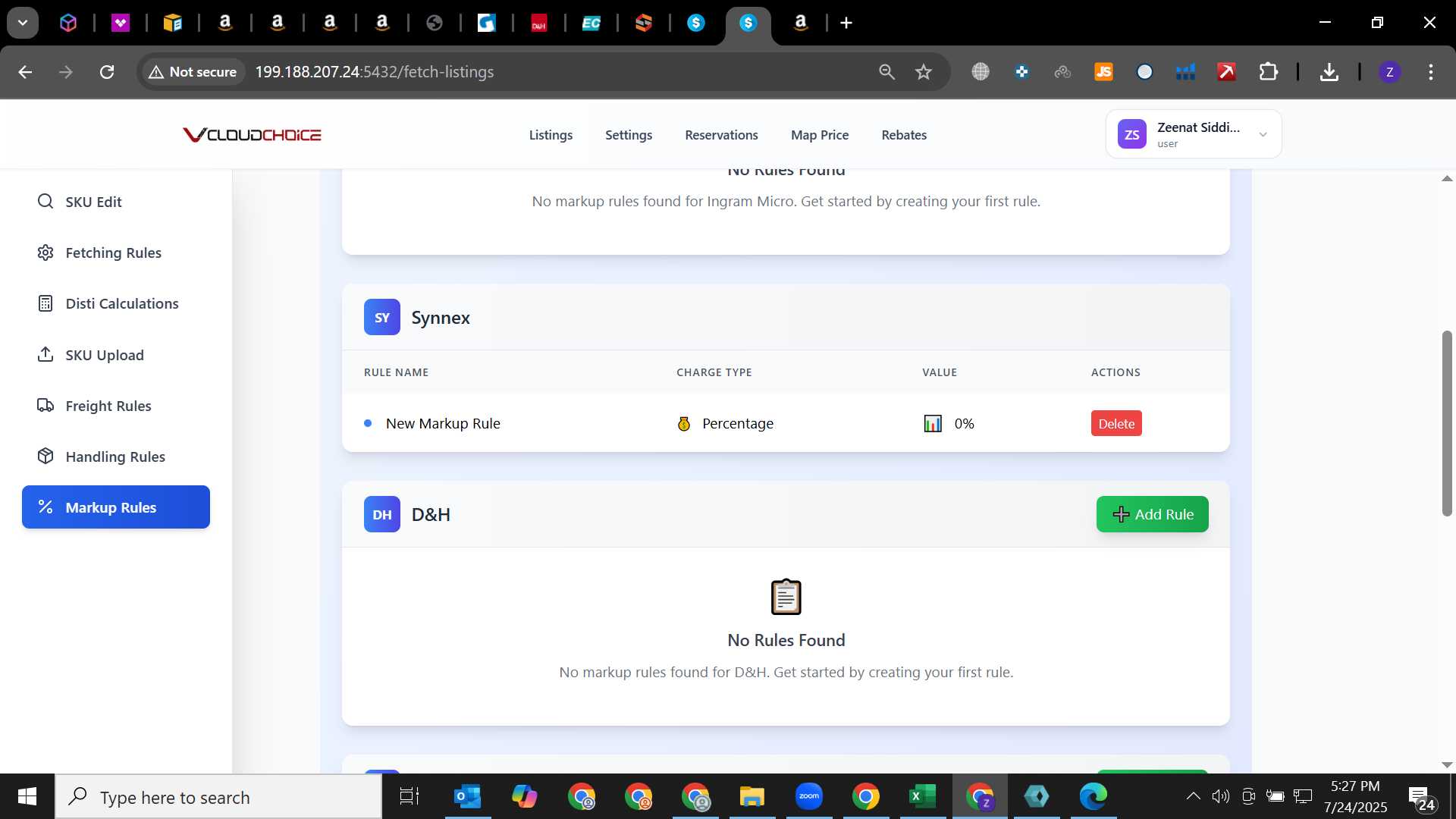Open Excel from the taskbar
This screenshot has width=1456, height=819.
click(922, 796)
